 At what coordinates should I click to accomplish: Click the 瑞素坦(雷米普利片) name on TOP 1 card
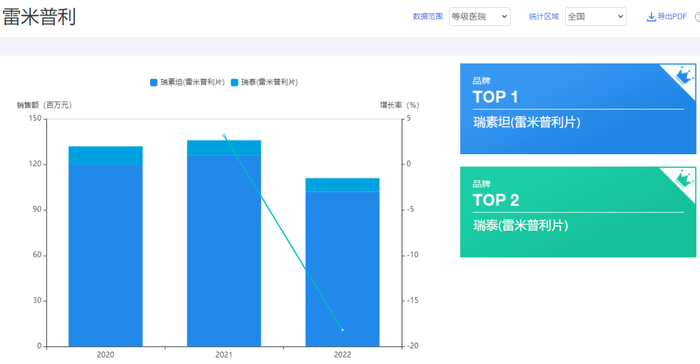click(527, 122)
